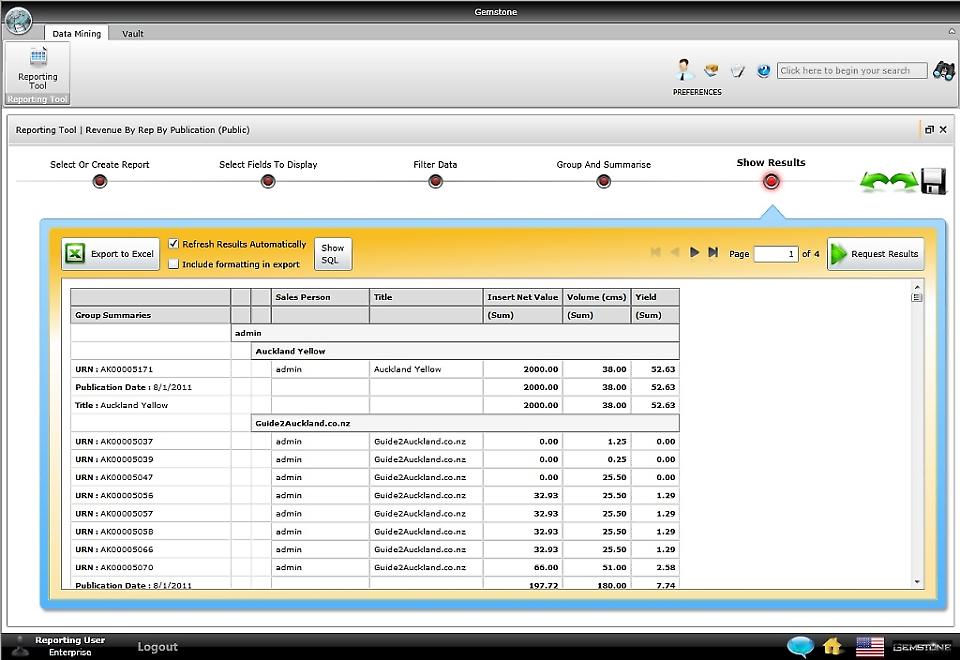Click the Auckland Yellow group header row

[x=465, y=351]
